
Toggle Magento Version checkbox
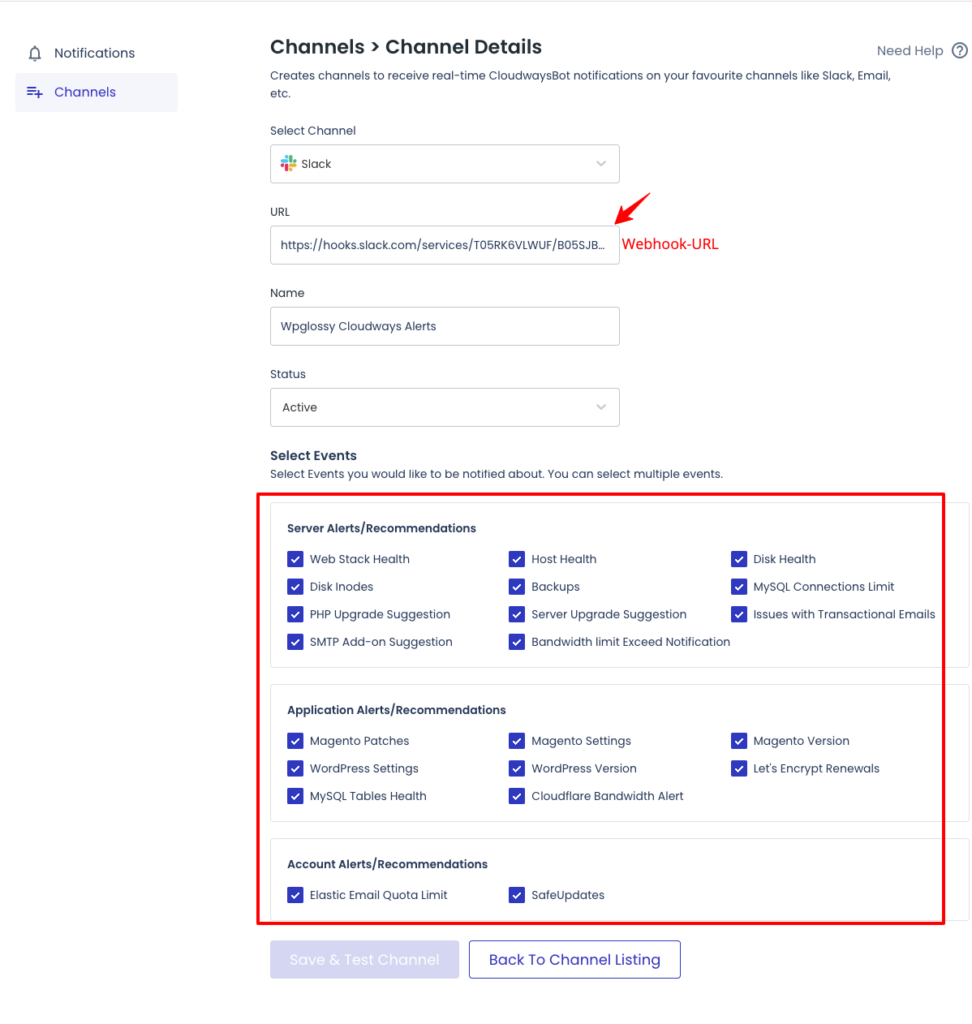[739, 741]
